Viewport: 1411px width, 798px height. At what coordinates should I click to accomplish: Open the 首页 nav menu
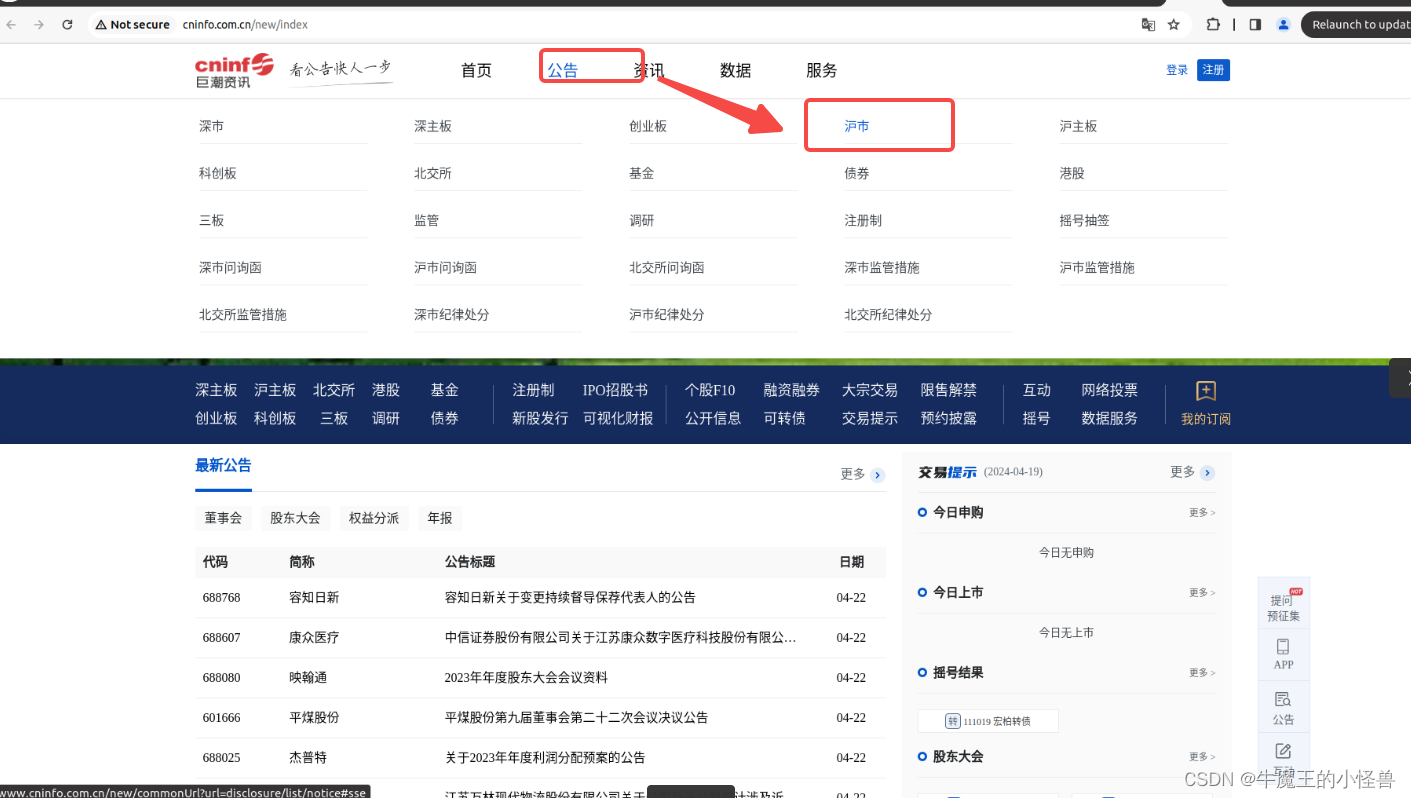(x=476, y=70)
